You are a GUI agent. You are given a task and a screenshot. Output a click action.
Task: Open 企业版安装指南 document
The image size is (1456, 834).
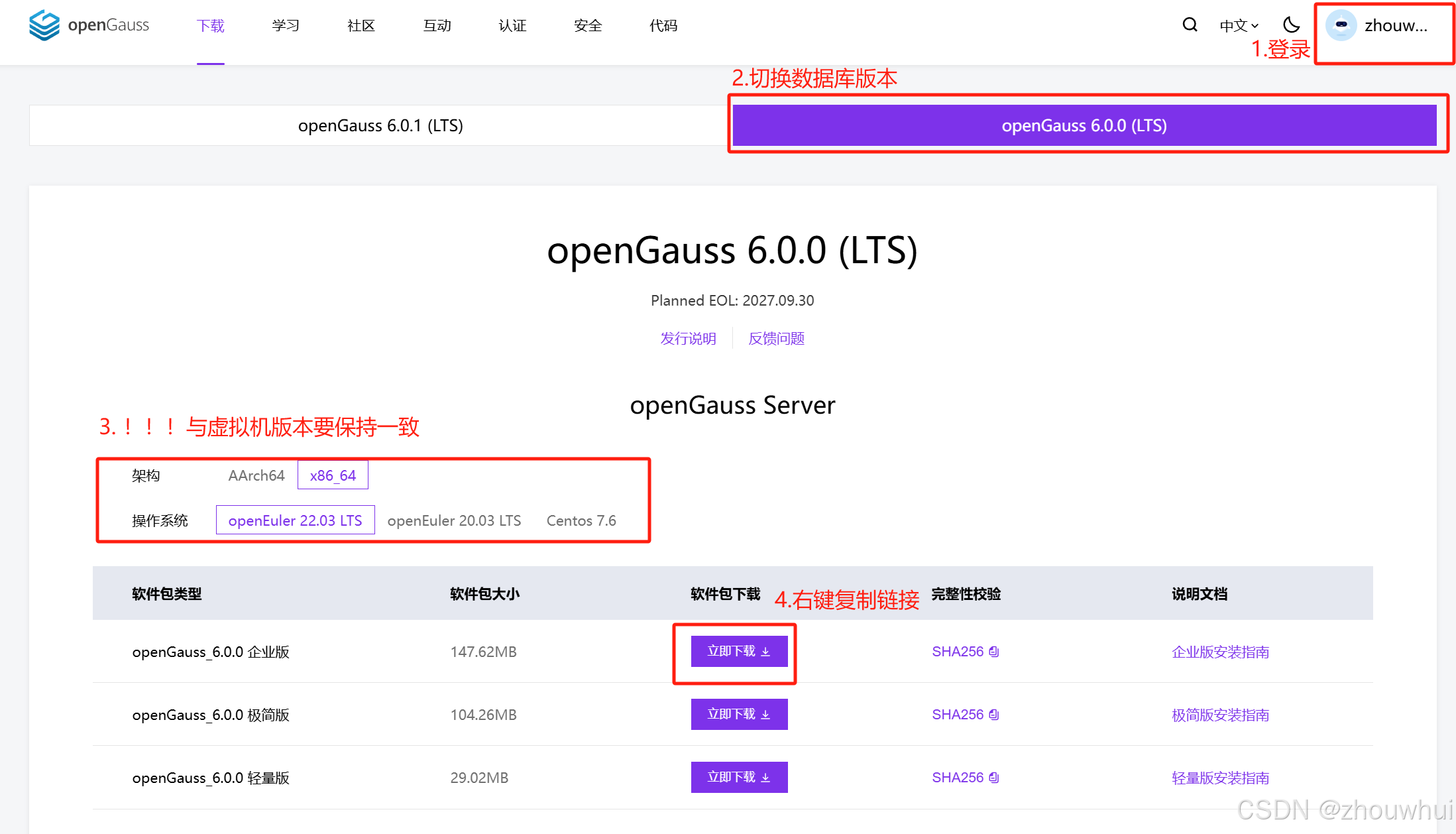click(x=1220, y=652)
